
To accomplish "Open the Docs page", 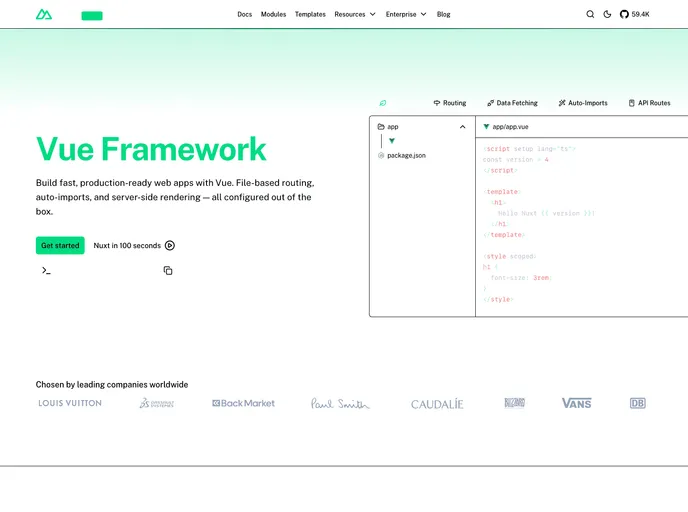I will [x=244, y=14].
